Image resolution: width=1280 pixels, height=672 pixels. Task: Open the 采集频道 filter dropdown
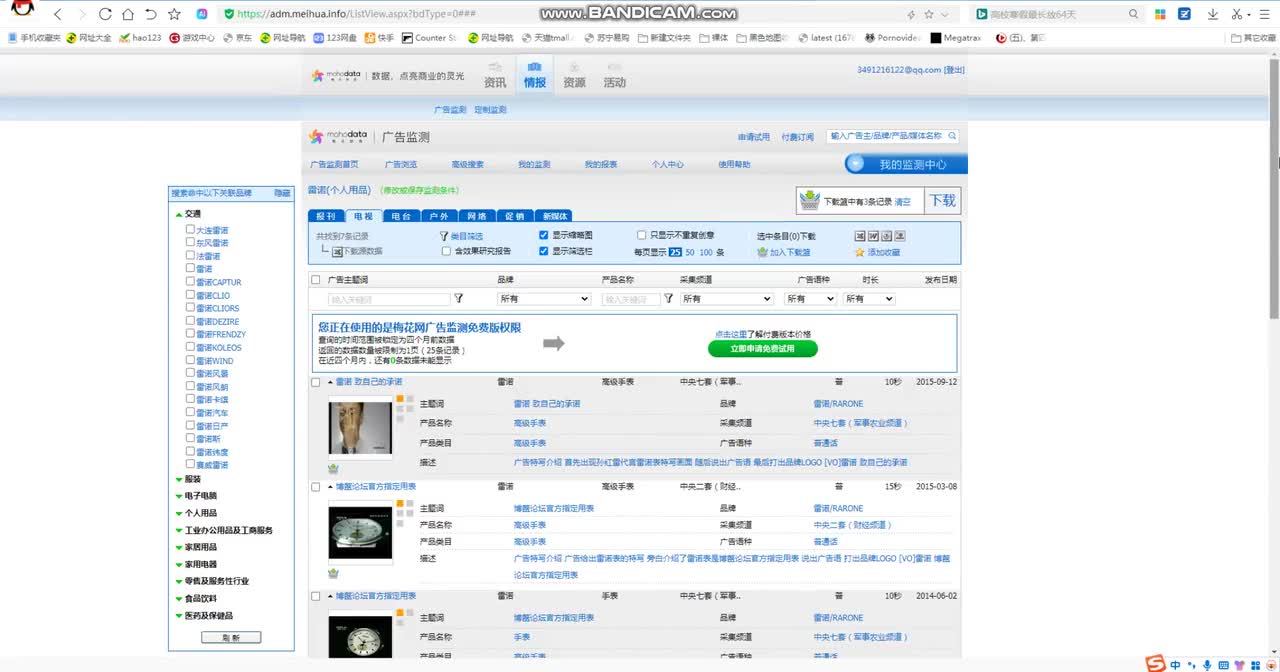(x=727, y=299)
